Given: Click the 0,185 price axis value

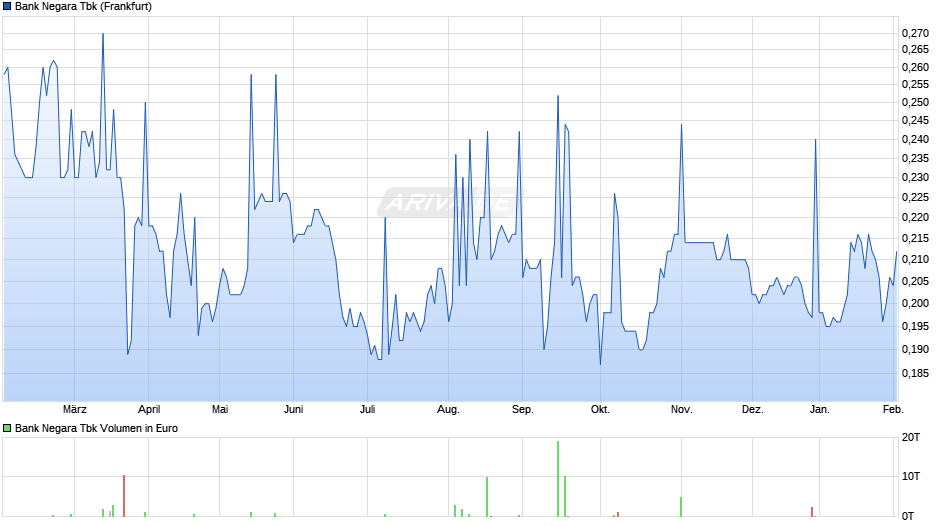Looking at the screenshot, I should [915, 373].
